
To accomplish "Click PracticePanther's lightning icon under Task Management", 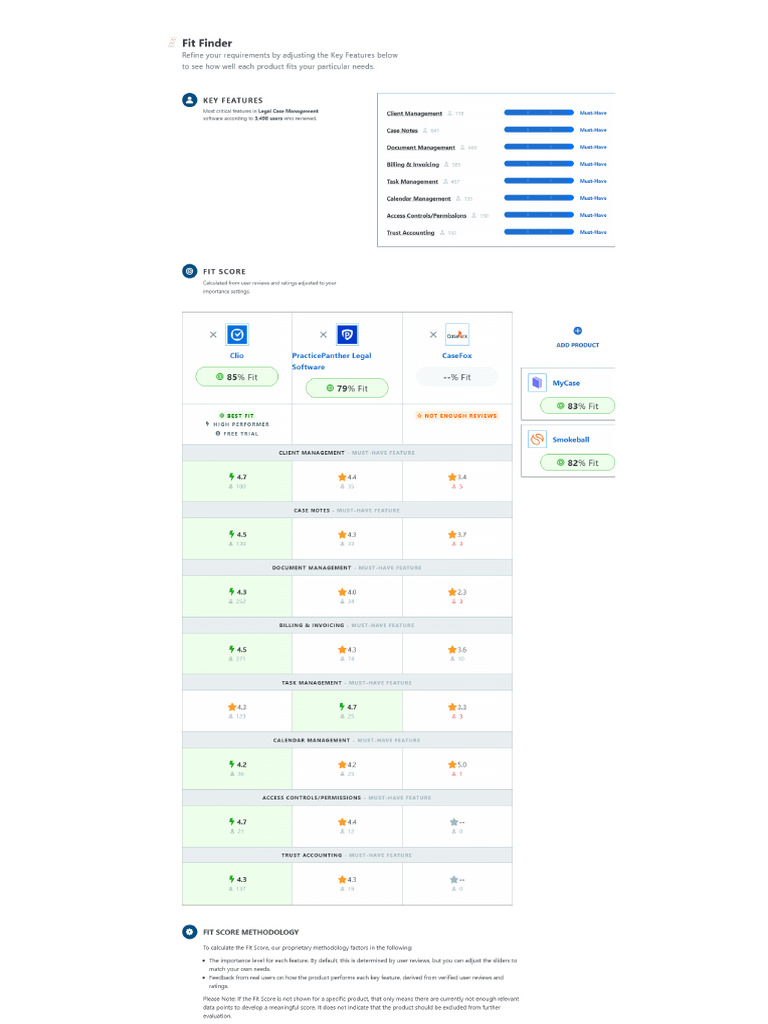I will (x=342, y=707).
